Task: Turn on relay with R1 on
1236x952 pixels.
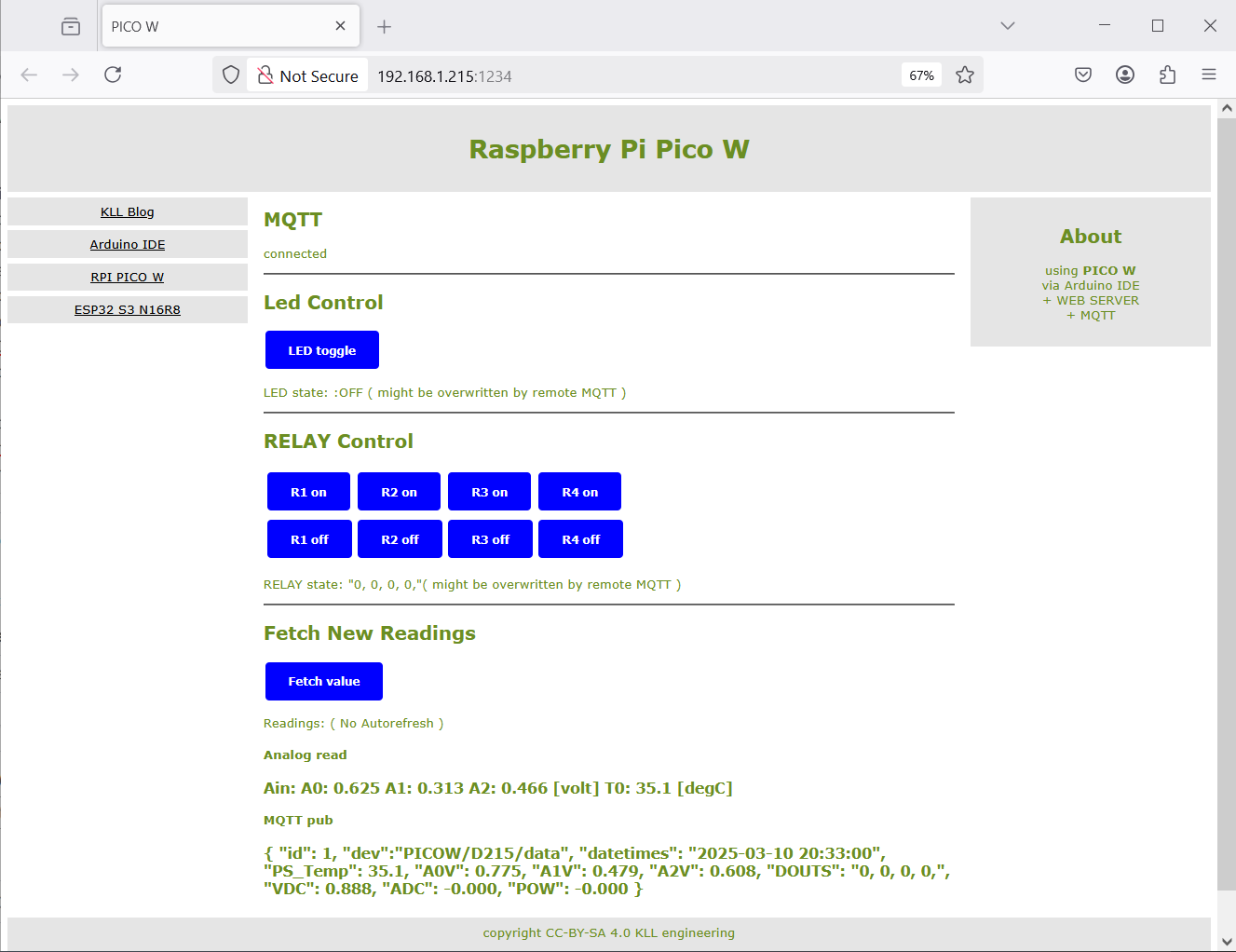Action: [308, 492]
